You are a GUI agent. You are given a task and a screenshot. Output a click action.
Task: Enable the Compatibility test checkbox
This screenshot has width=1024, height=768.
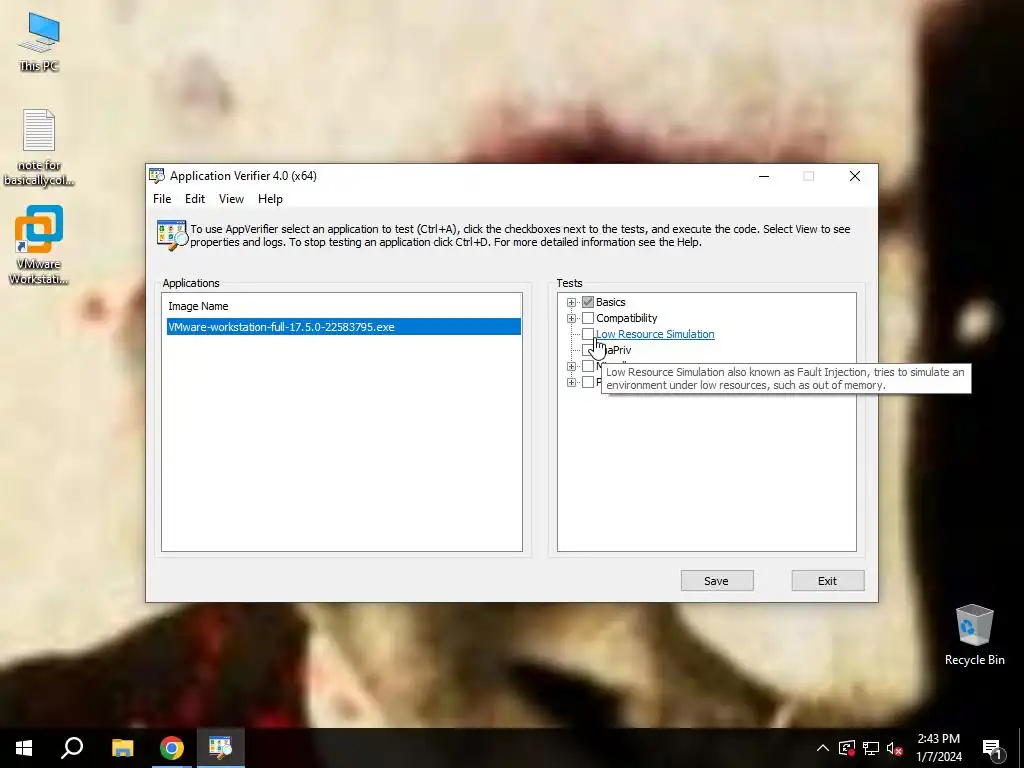[588, 318]
